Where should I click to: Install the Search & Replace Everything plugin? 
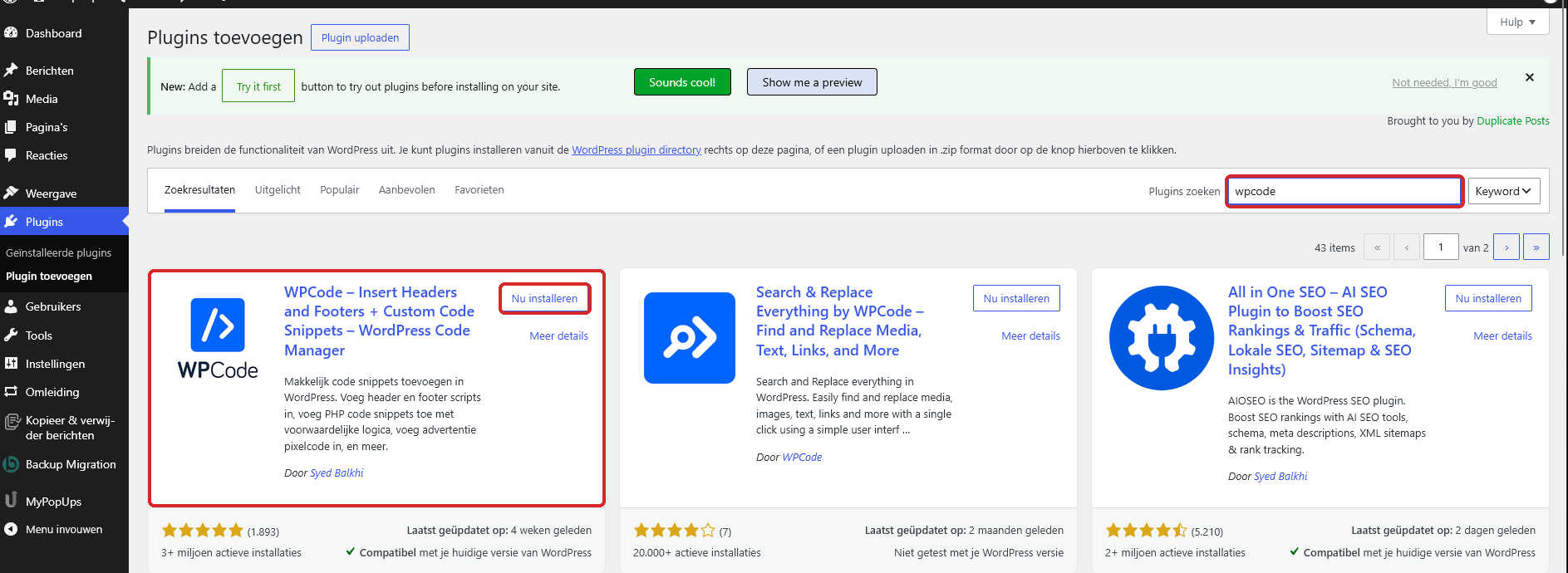click(1016, 298)
